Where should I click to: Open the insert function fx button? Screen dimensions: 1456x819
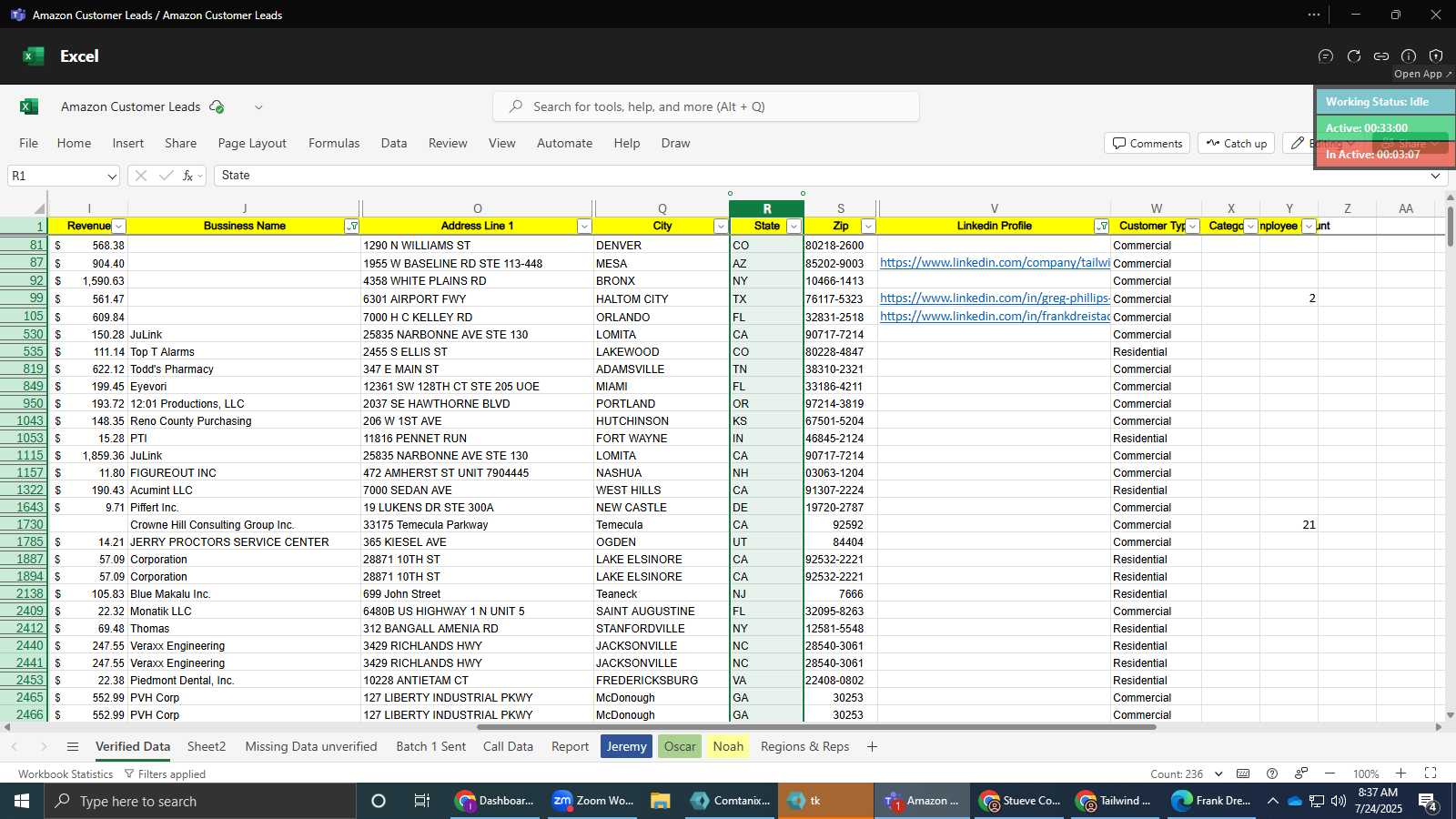(188, 176)
